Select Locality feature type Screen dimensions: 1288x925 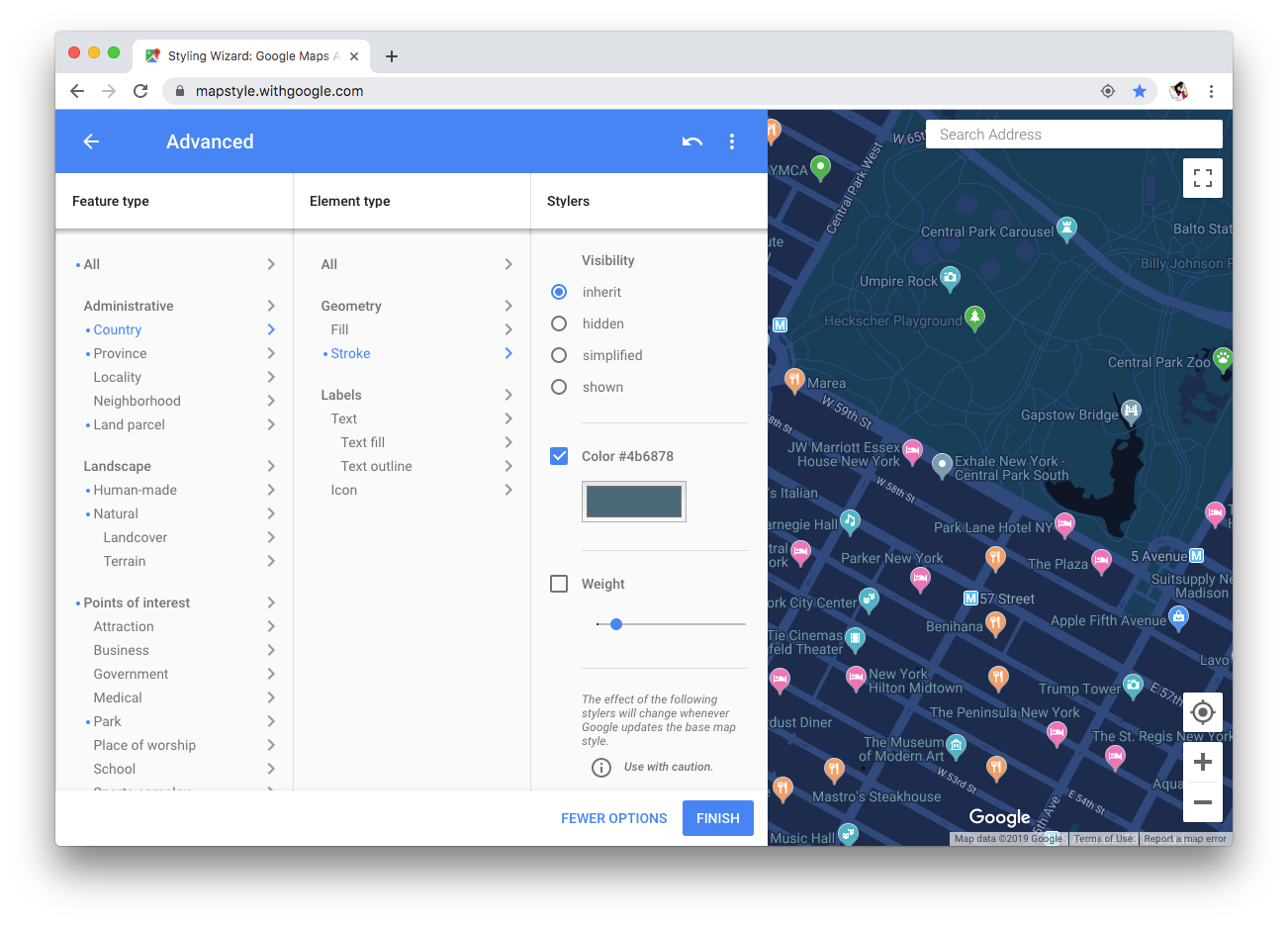(x=118, y=377)
